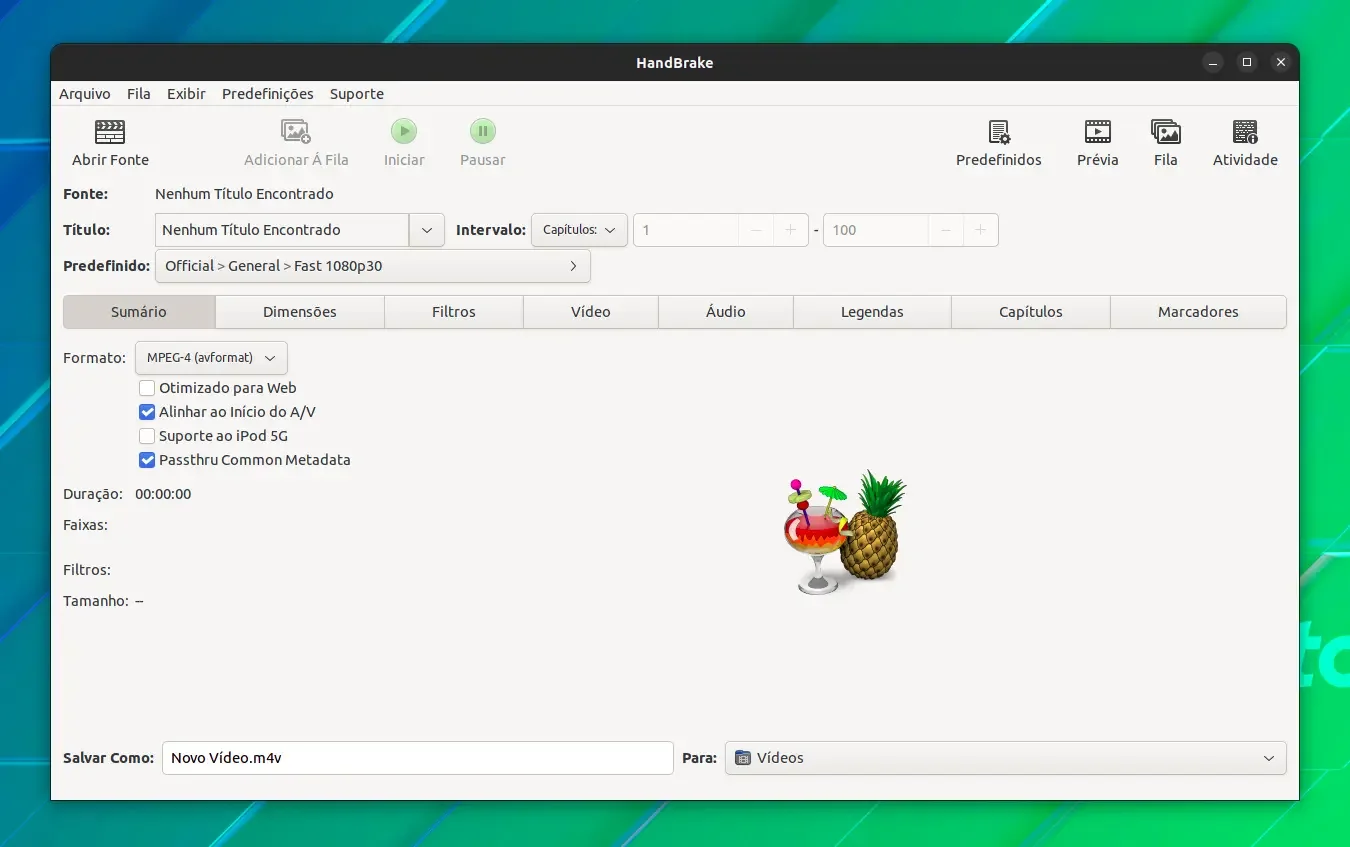The image size is (1350, 847).
Task: Maximize the HandBrake window
Action: coord(1247,62)
